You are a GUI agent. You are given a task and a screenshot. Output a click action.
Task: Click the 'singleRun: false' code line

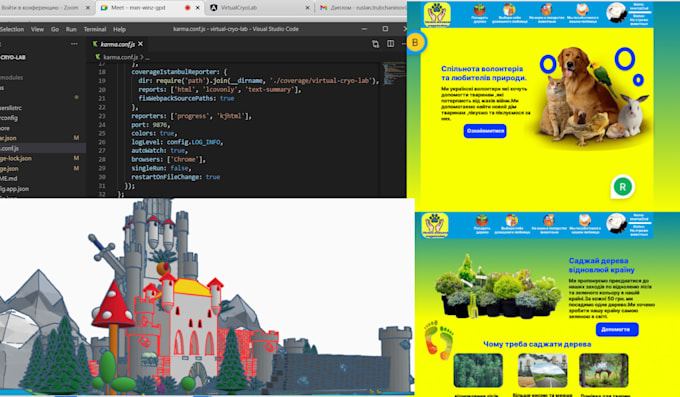tap(161, 168)
